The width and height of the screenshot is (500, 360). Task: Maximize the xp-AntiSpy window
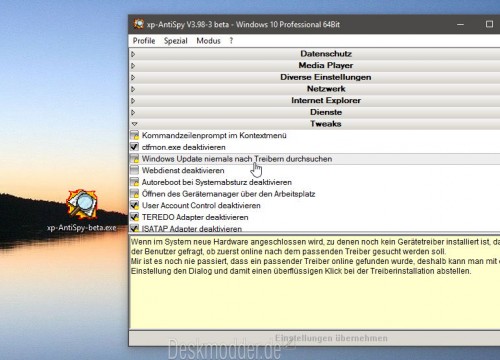point(489,24)
